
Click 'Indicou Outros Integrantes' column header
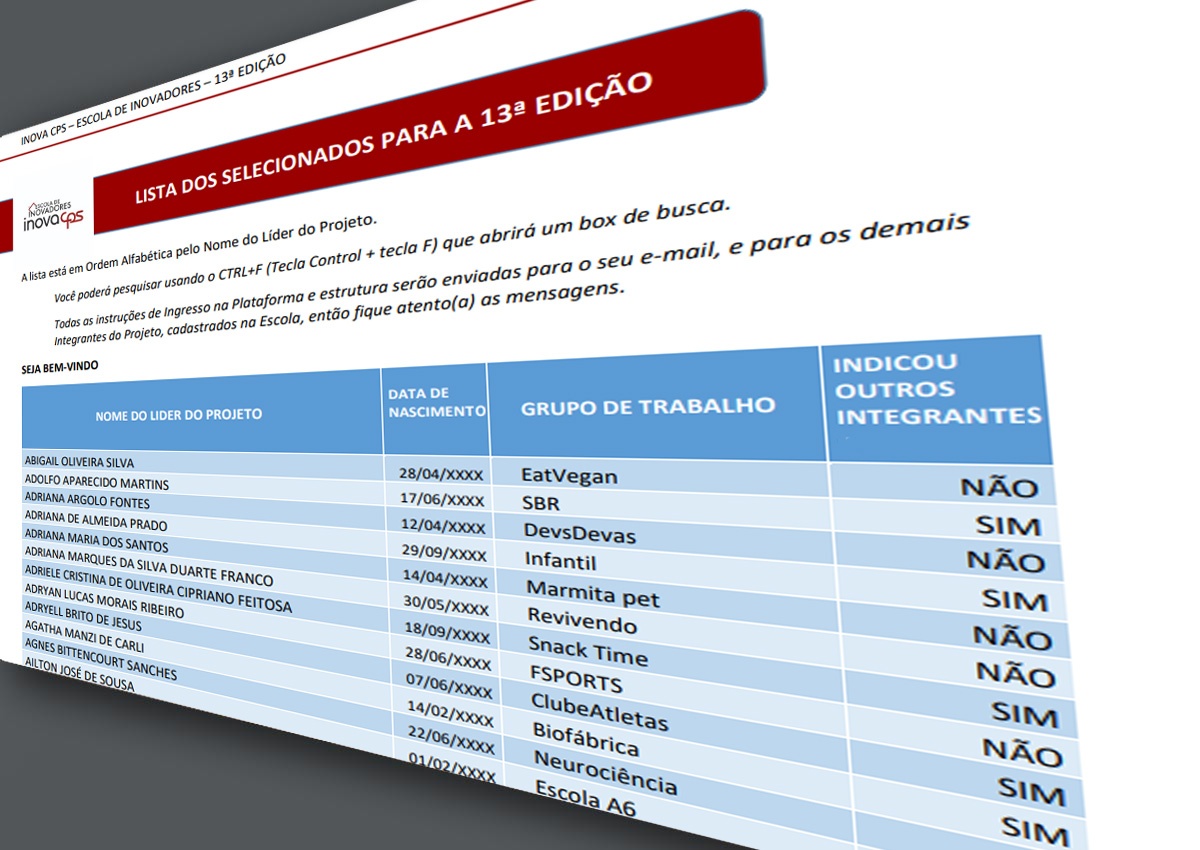click(936, 389)
